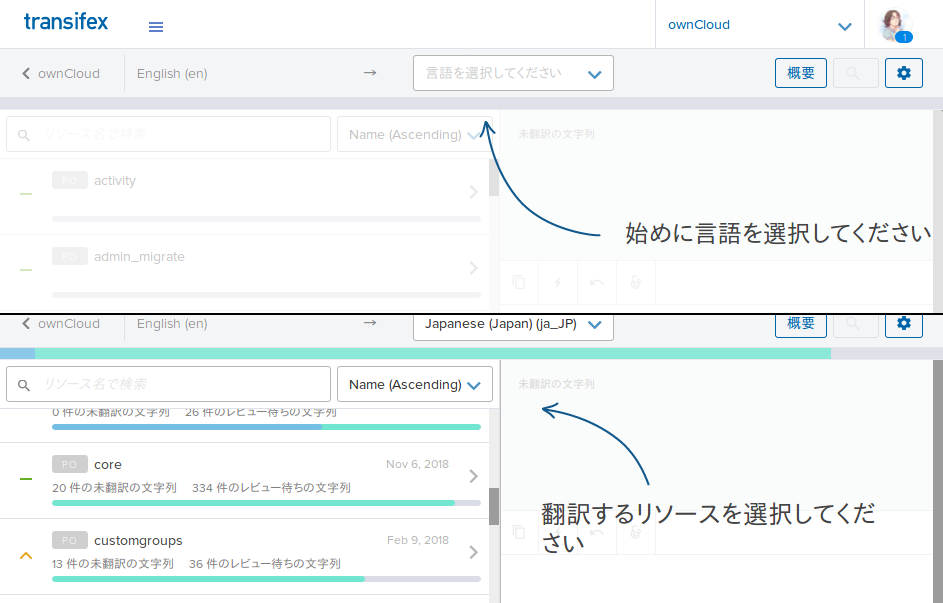Click English (en) in upper source language bar
Image resolution: width=943 pixels, height=603 pixels.
(x=172, y=73)
